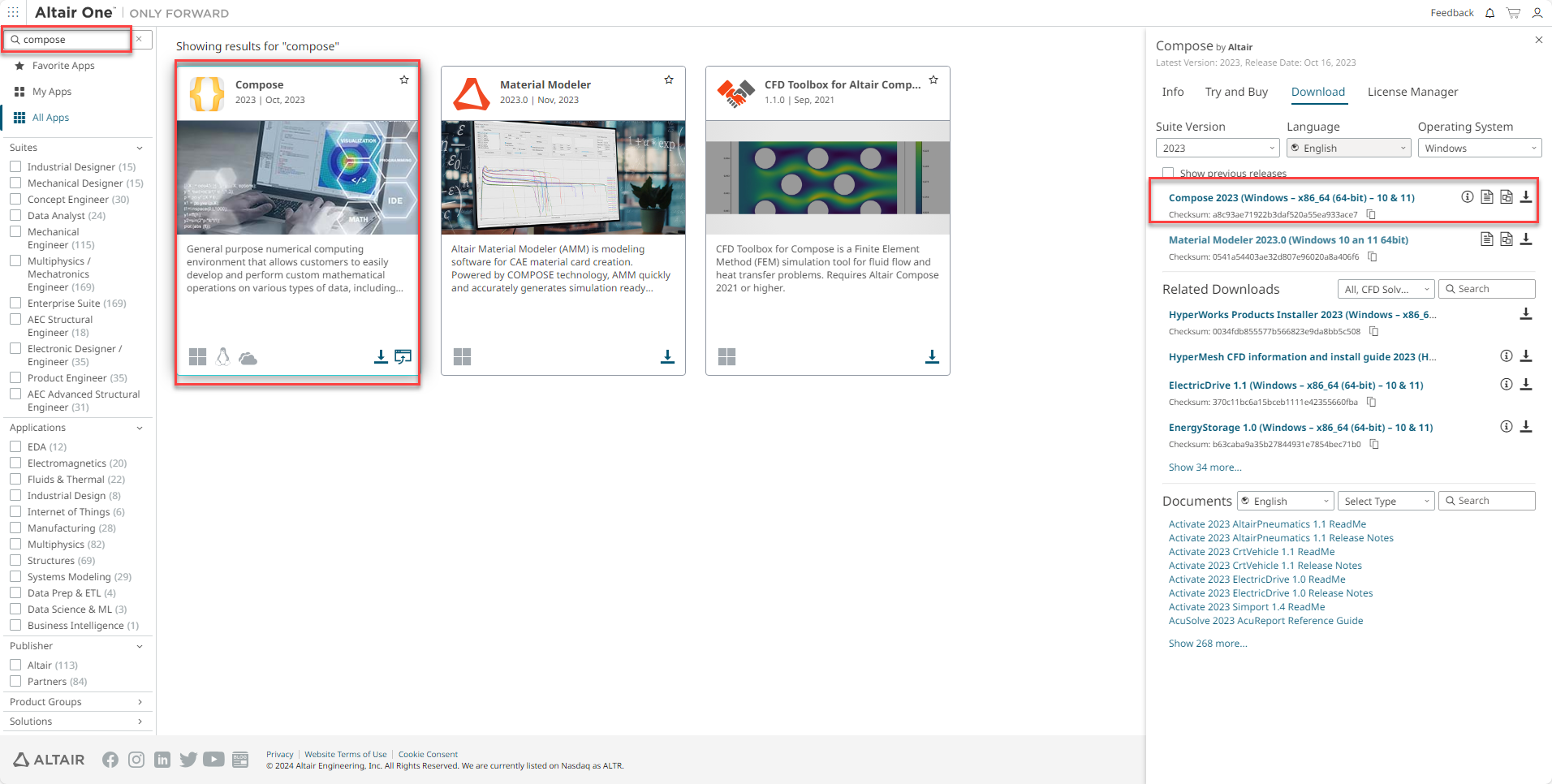Check the Data Analyst suite filter

15,215
